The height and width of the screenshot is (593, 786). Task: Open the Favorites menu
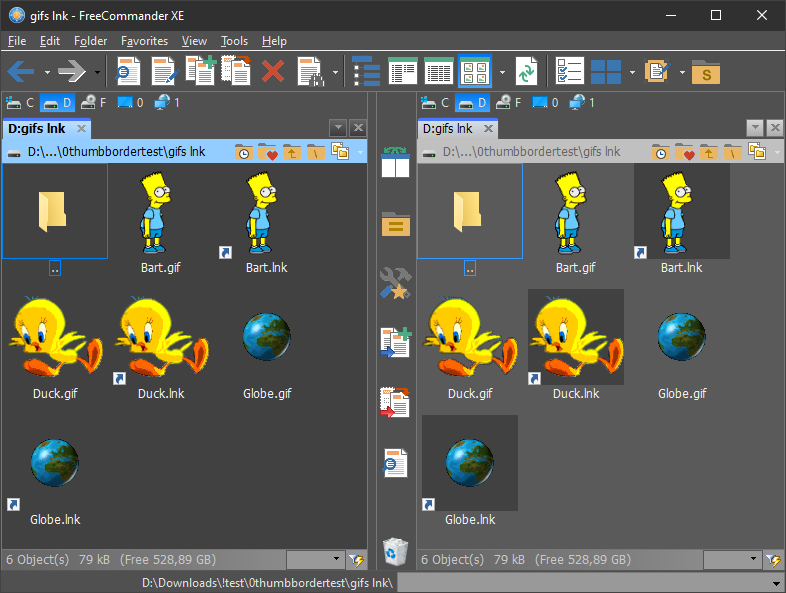click(x=144, y=41)
